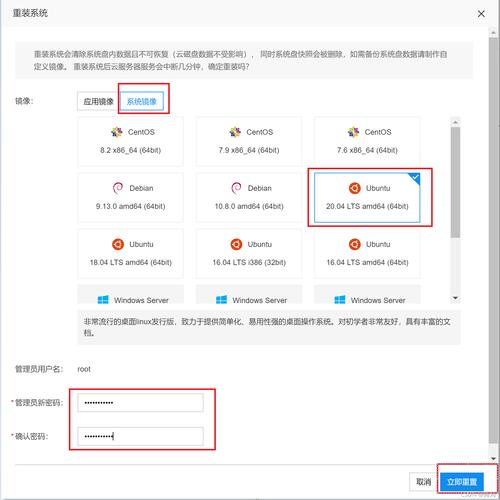Click the image list scroll-up arrow

[456, 122]
